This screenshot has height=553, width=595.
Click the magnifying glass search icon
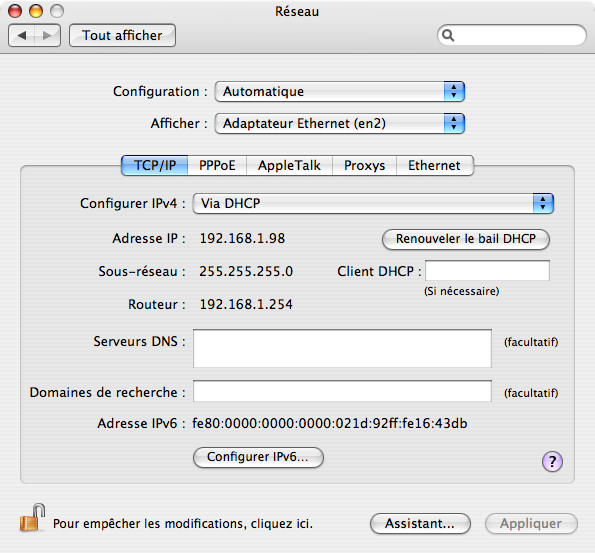(448, 35)
